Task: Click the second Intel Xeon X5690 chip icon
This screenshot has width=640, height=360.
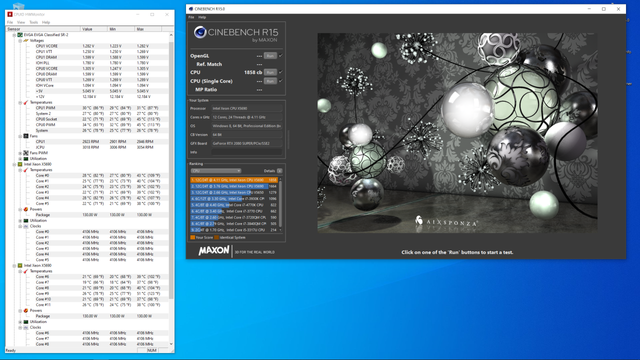Action: tap(20, 265)
